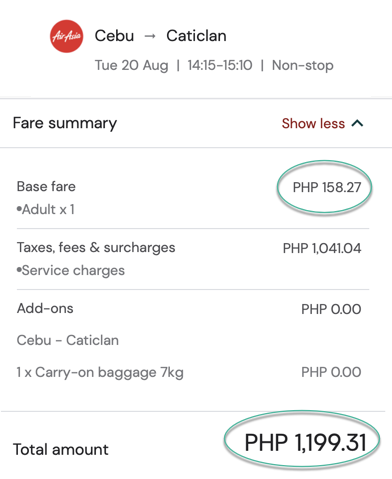Click the Adult x 1 passenger line

45,209
